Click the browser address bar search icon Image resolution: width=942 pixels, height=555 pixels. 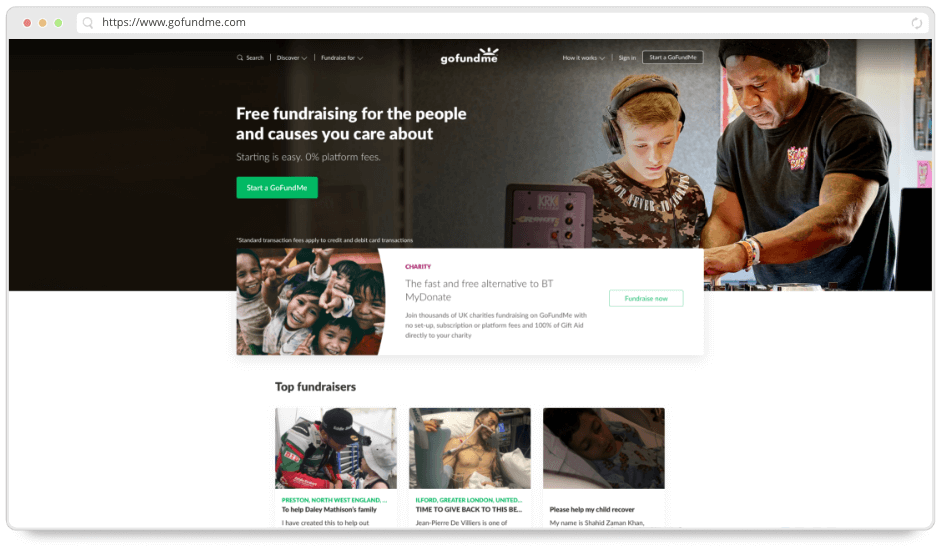[x=88, y=23]
